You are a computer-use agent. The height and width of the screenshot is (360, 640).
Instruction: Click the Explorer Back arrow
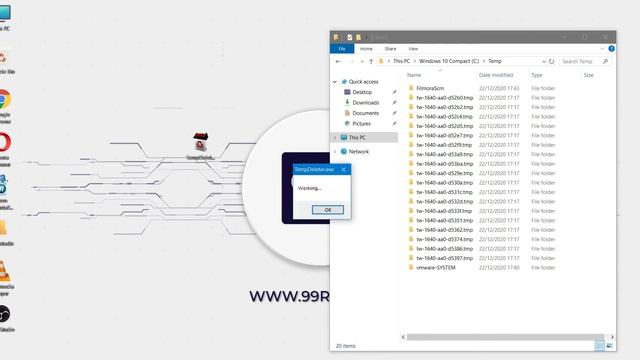tap(338, 61)
